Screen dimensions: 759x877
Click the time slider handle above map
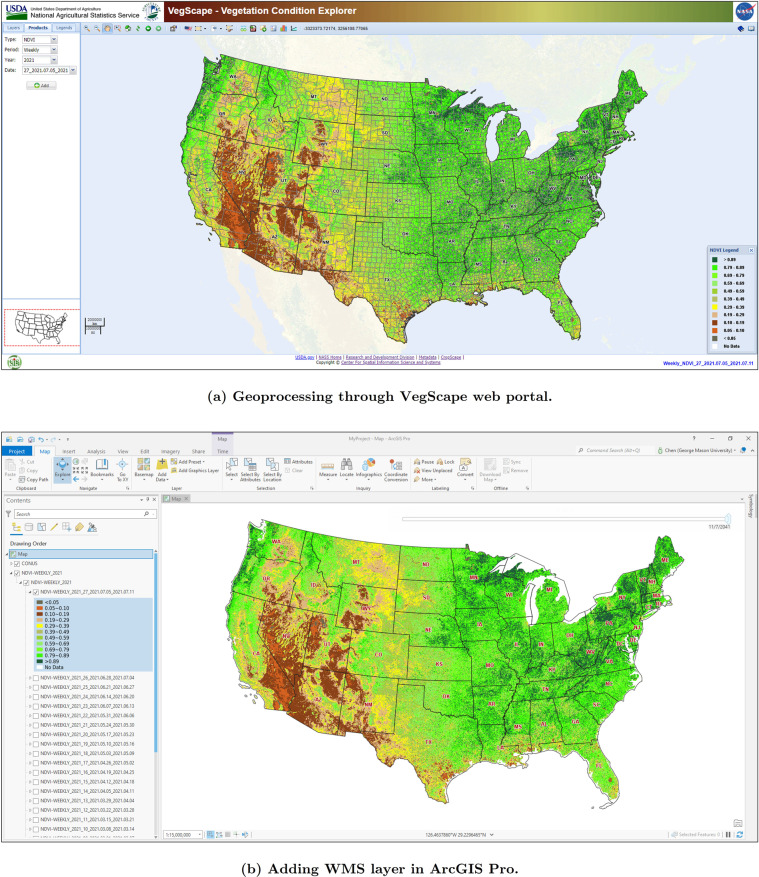tap(728, 519)
